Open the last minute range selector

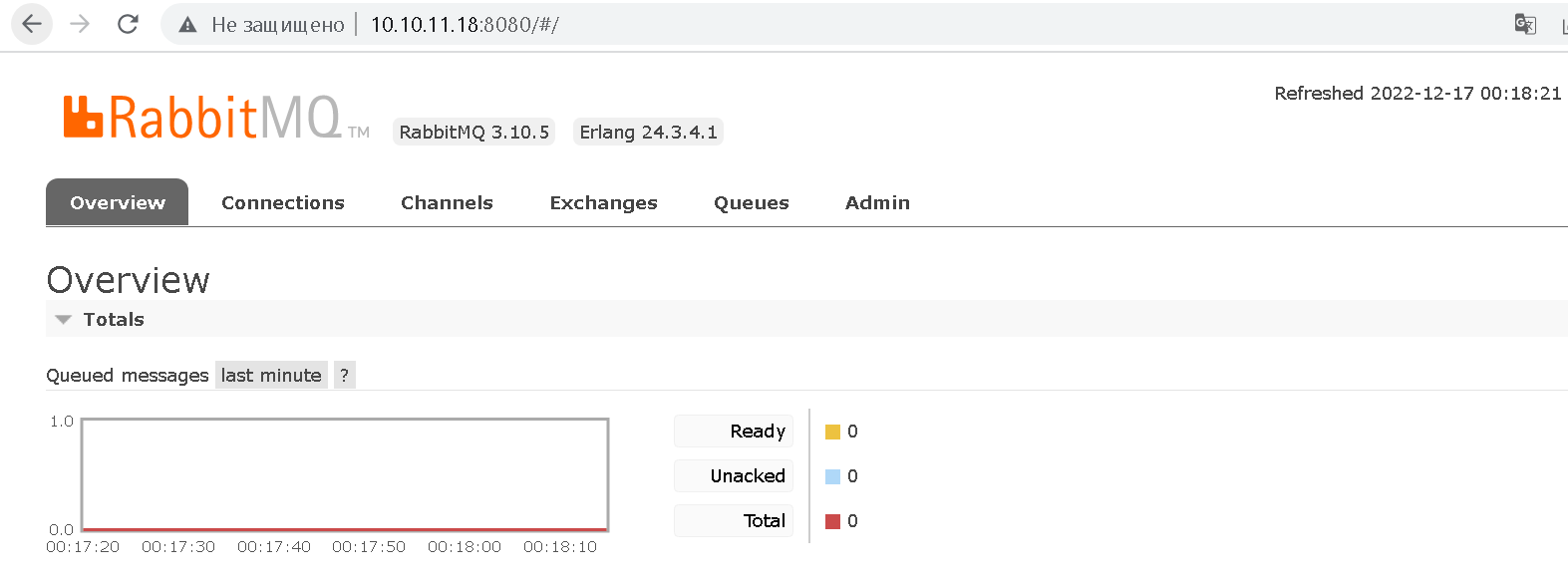coord(271,376)
